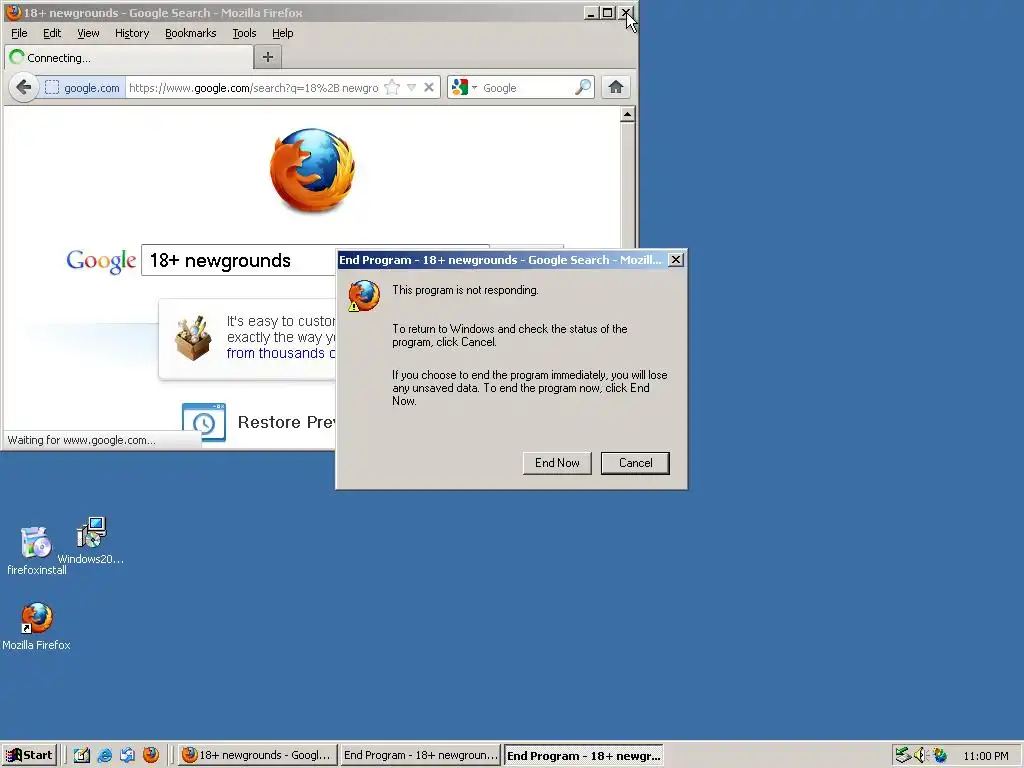Click the 'from thousands' link
The image size is (1024, 768).
(x=280, y=353)
